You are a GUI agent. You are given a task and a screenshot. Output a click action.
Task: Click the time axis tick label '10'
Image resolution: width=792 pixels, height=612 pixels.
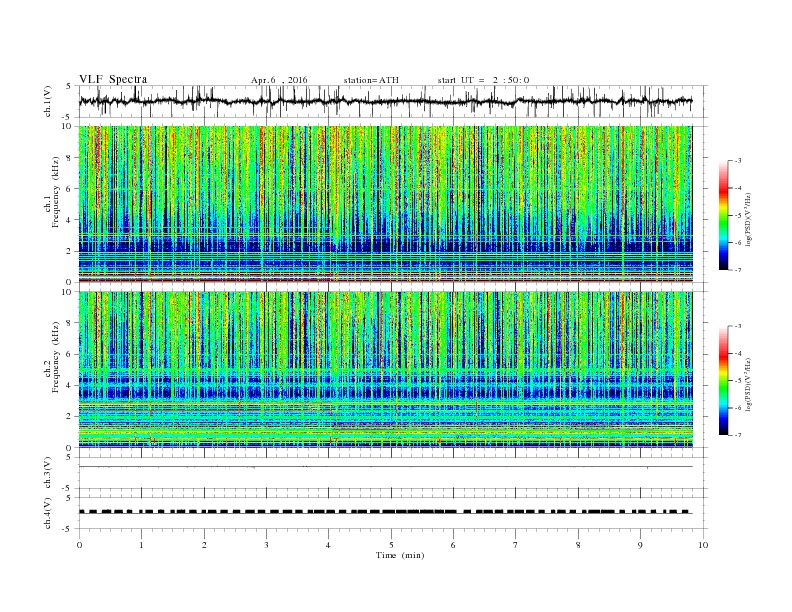[x=703, y=545]
